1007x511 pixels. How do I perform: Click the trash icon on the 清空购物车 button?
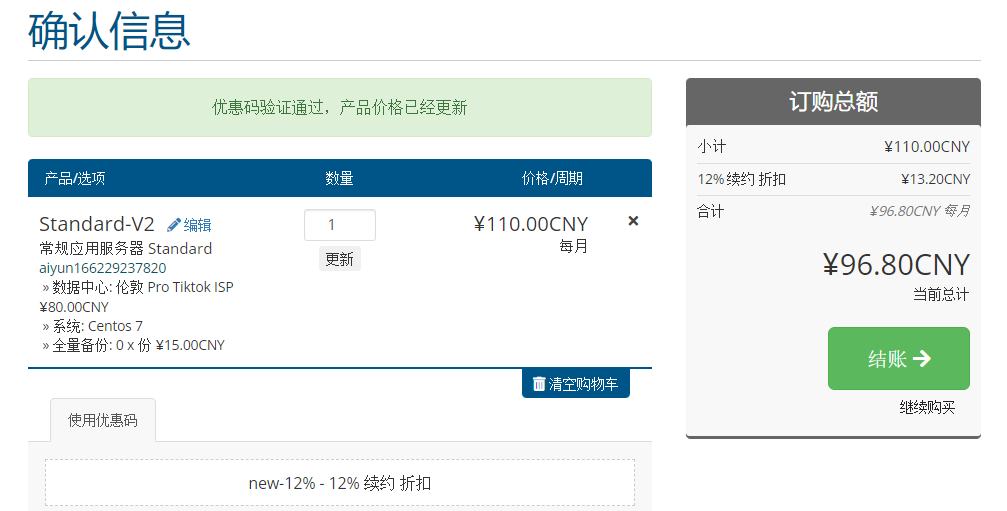539,384
